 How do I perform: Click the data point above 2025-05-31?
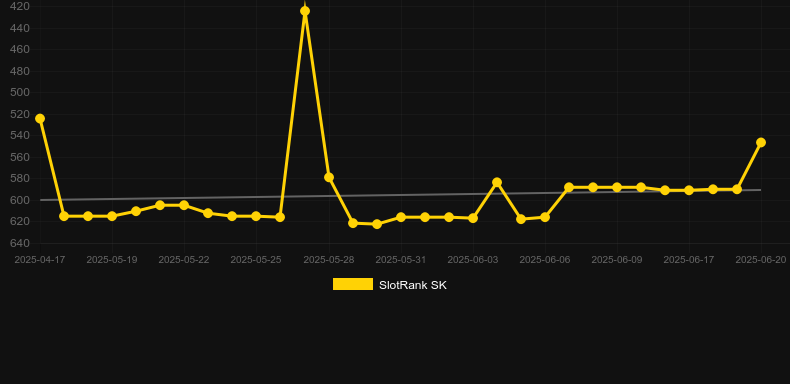tap(401, 217)
